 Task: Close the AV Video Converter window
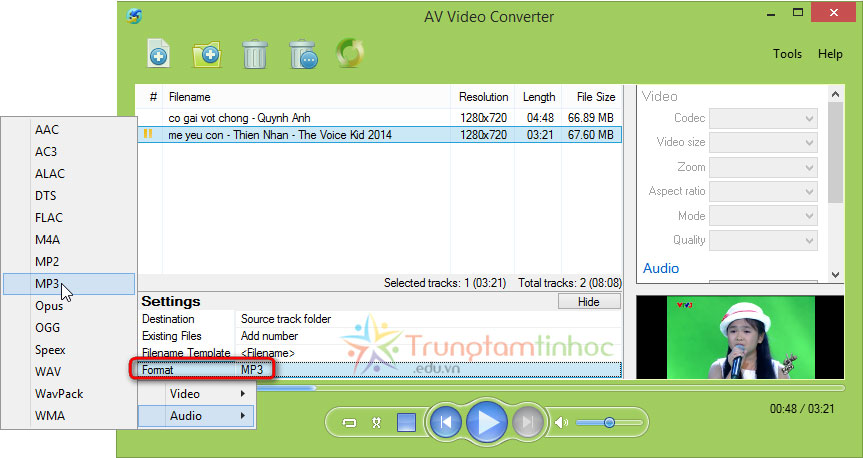click(834, 13)
